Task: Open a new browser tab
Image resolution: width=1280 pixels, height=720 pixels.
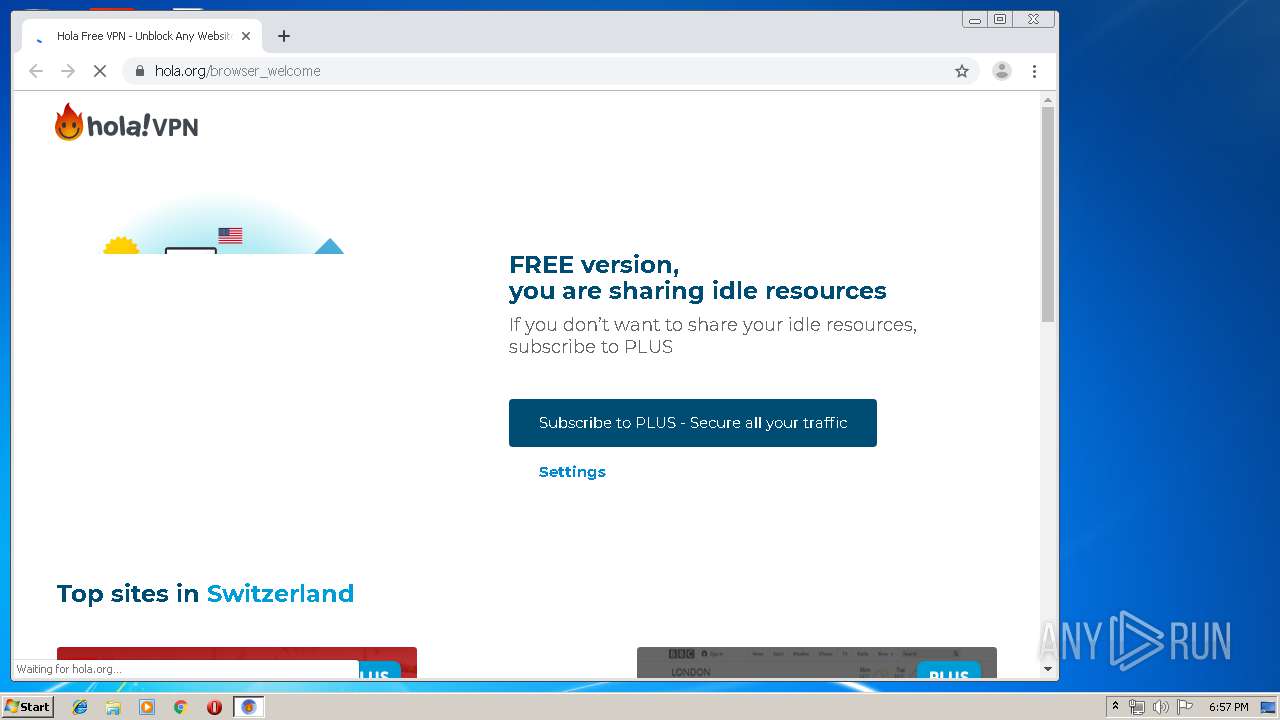Action: coord(284,36)
